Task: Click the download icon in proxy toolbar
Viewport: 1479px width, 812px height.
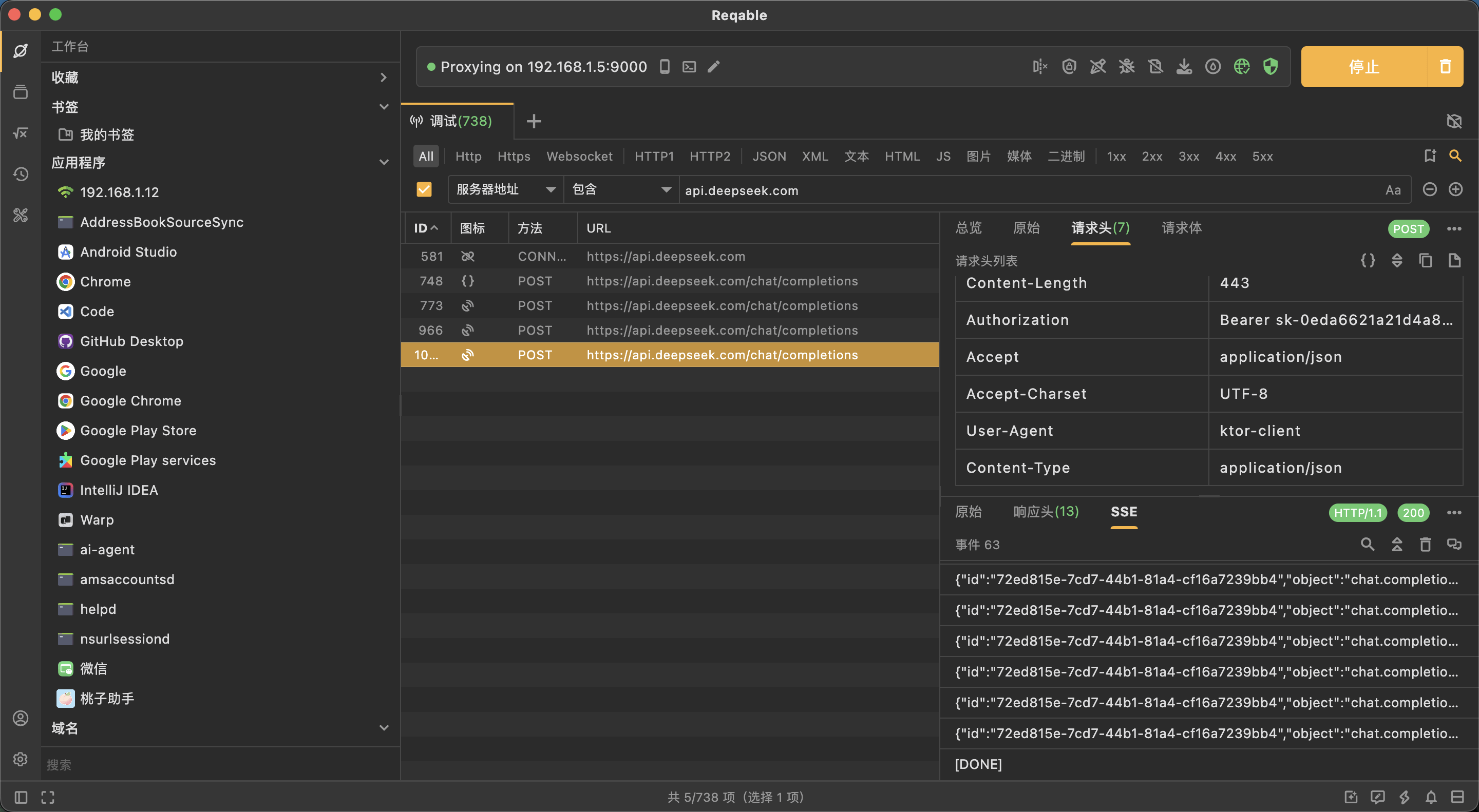Action: [x=1184, y=67]
